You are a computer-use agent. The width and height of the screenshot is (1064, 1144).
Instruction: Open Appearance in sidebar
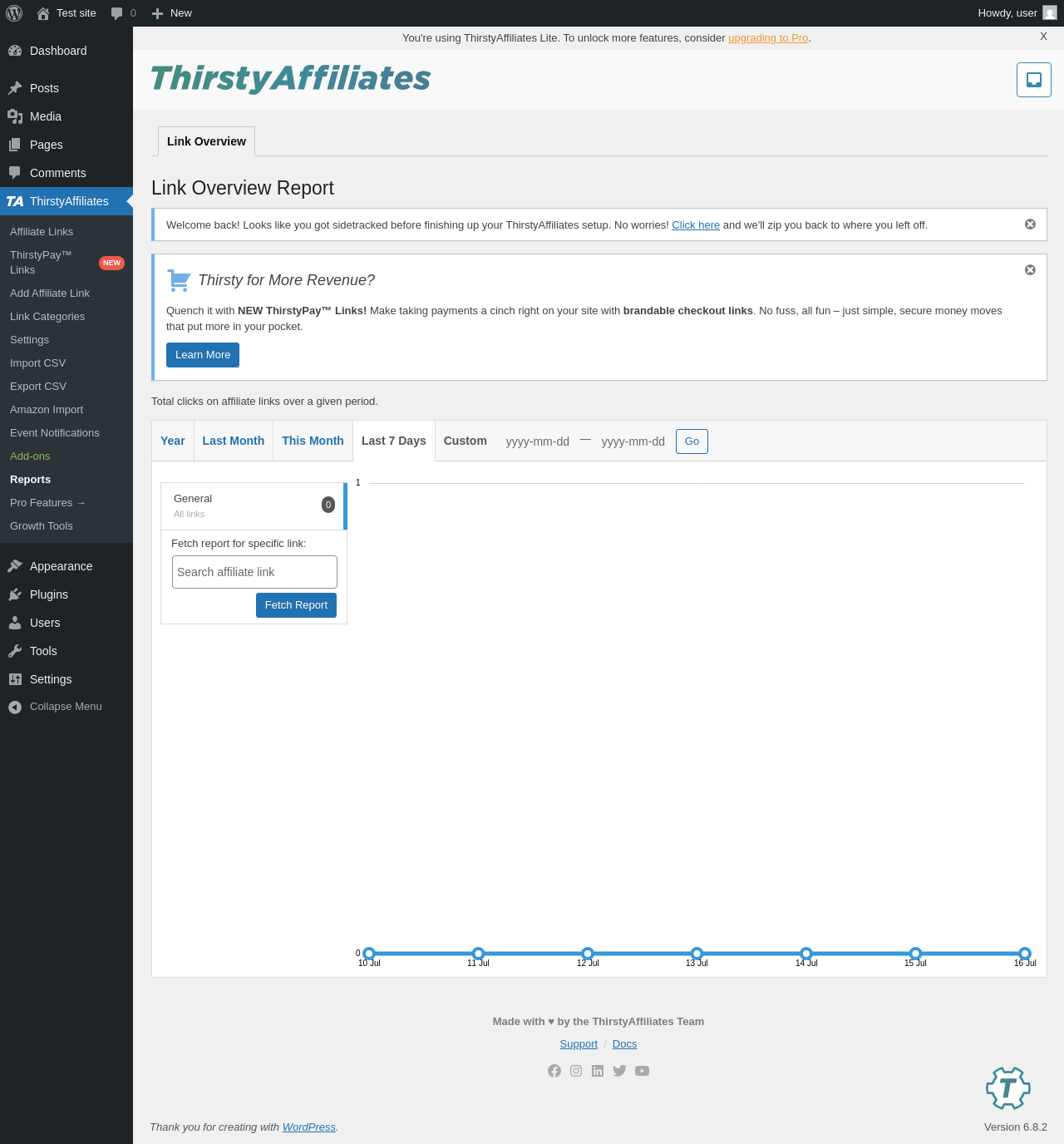66,566
